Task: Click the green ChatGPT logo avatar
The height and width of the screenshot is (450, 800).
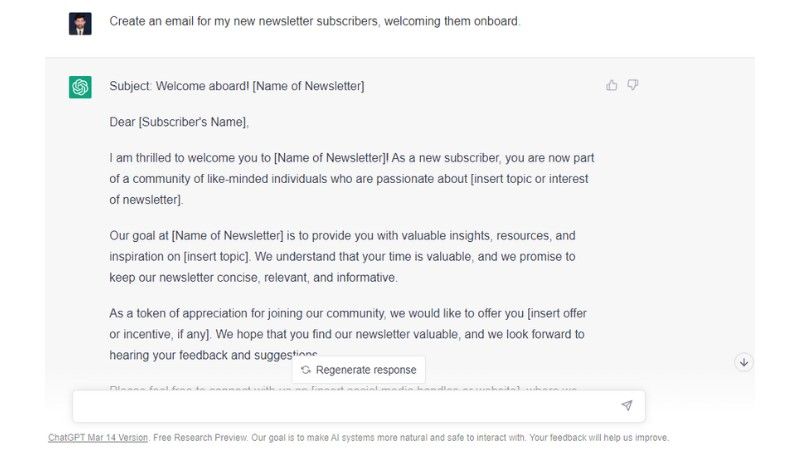Action: click(x=80, y=87)
